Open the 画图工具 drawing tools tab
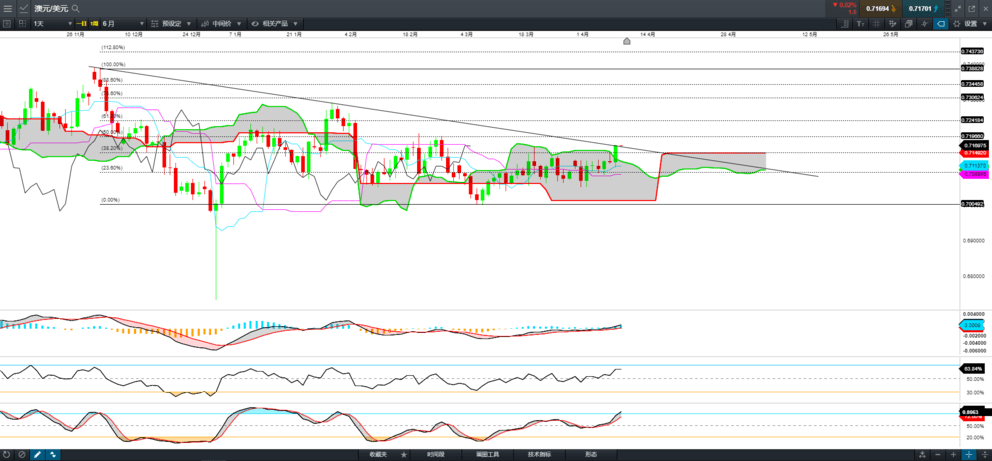This screenshot has width=992, height=461. tap(487, 454)
